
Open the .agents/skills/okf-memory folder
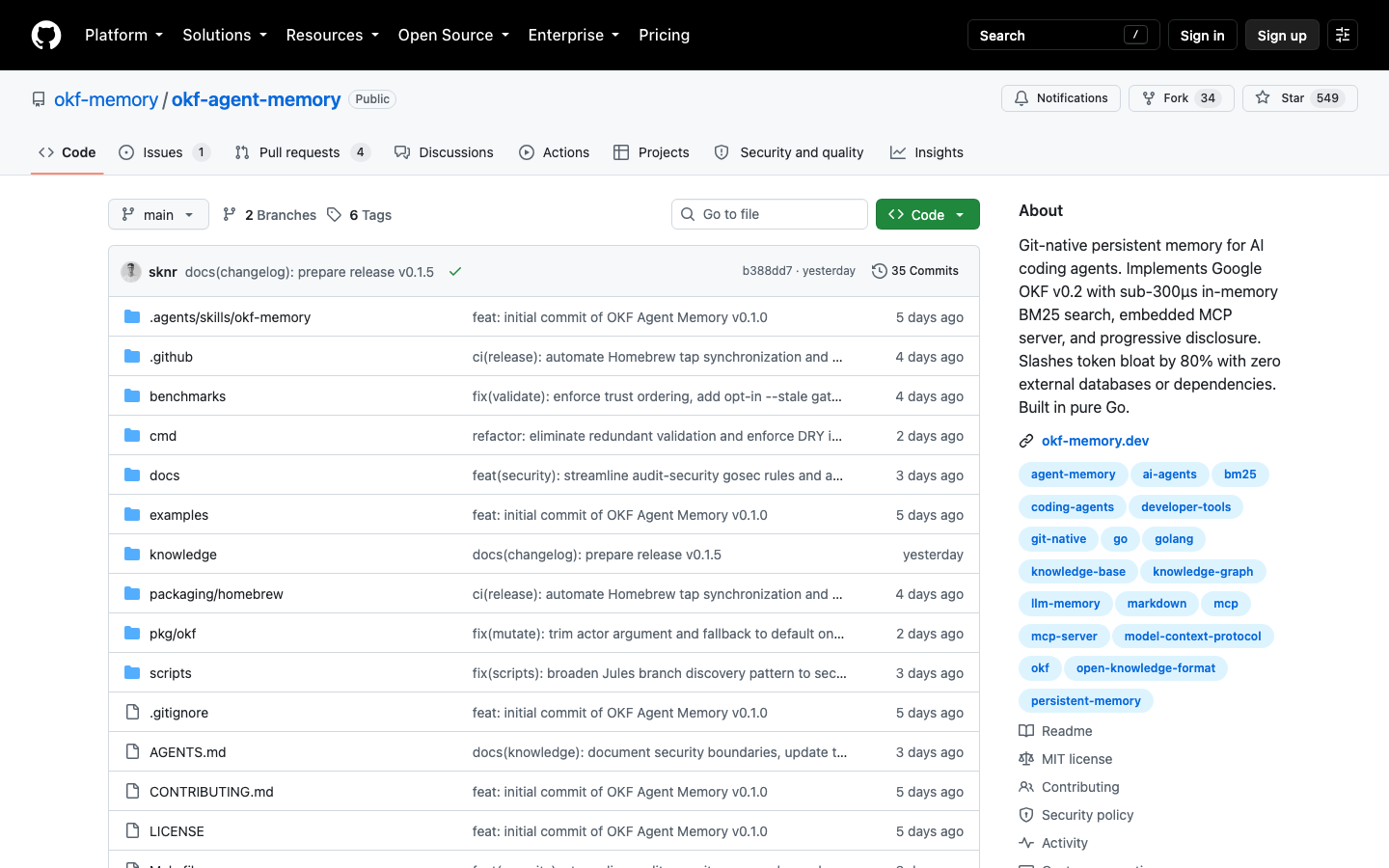pyautogui.click(x=230, y=317)
